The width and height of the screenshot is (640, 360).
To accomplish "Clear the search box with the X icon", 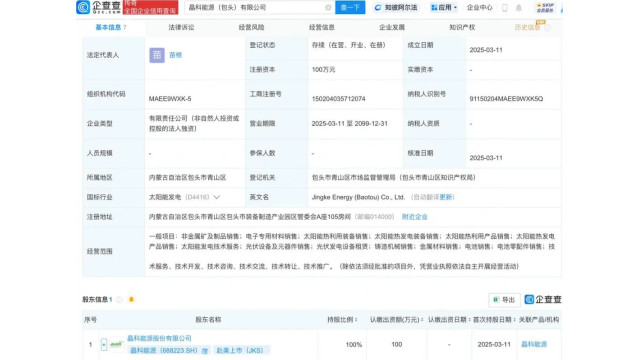I will pos(328,7).
